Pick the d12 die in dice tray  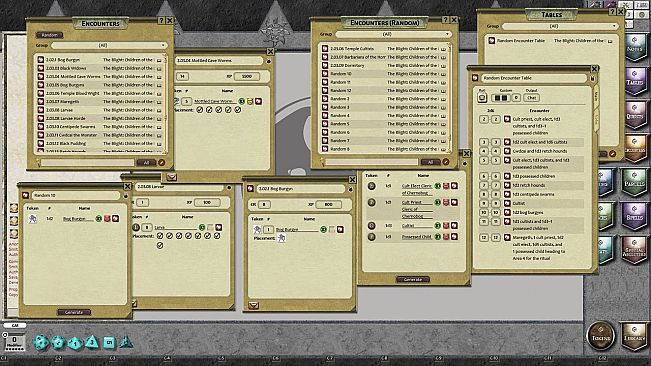(58, 342)
